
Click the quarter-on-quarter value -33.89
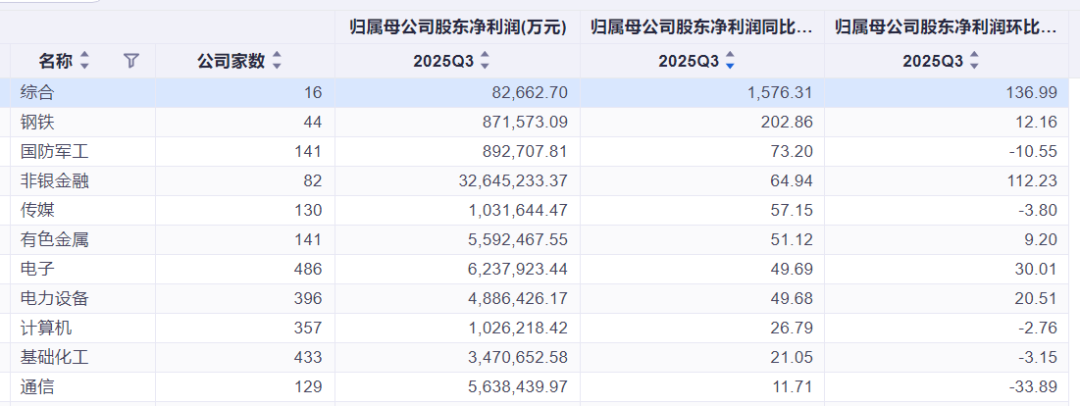click(1035, 387)
